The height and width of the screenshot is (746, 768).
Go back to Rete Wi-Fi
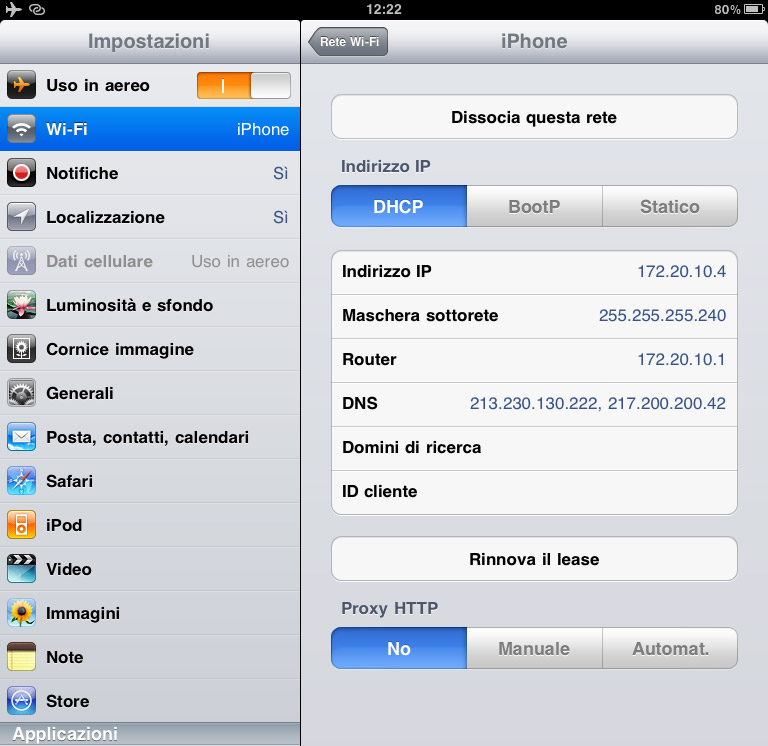click(348, 42)
